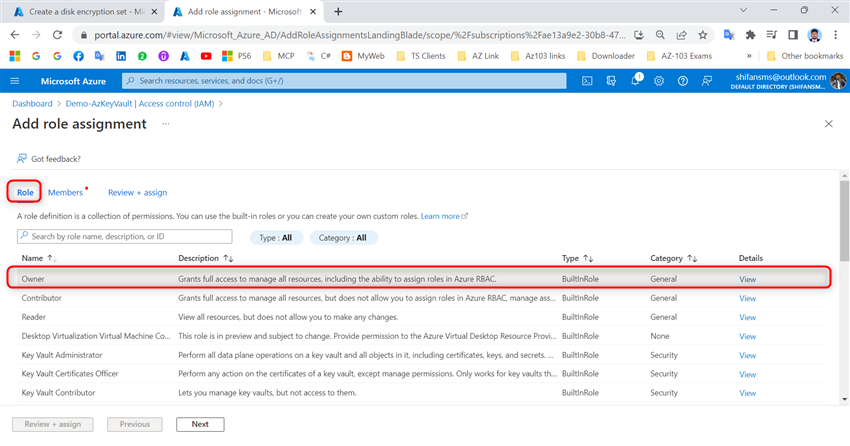Open the AZ-103 Exams bookmark folder
Image resolution: width=850 pixels, height=446 pixels.
pyautogui.click(x=679, y=56)
